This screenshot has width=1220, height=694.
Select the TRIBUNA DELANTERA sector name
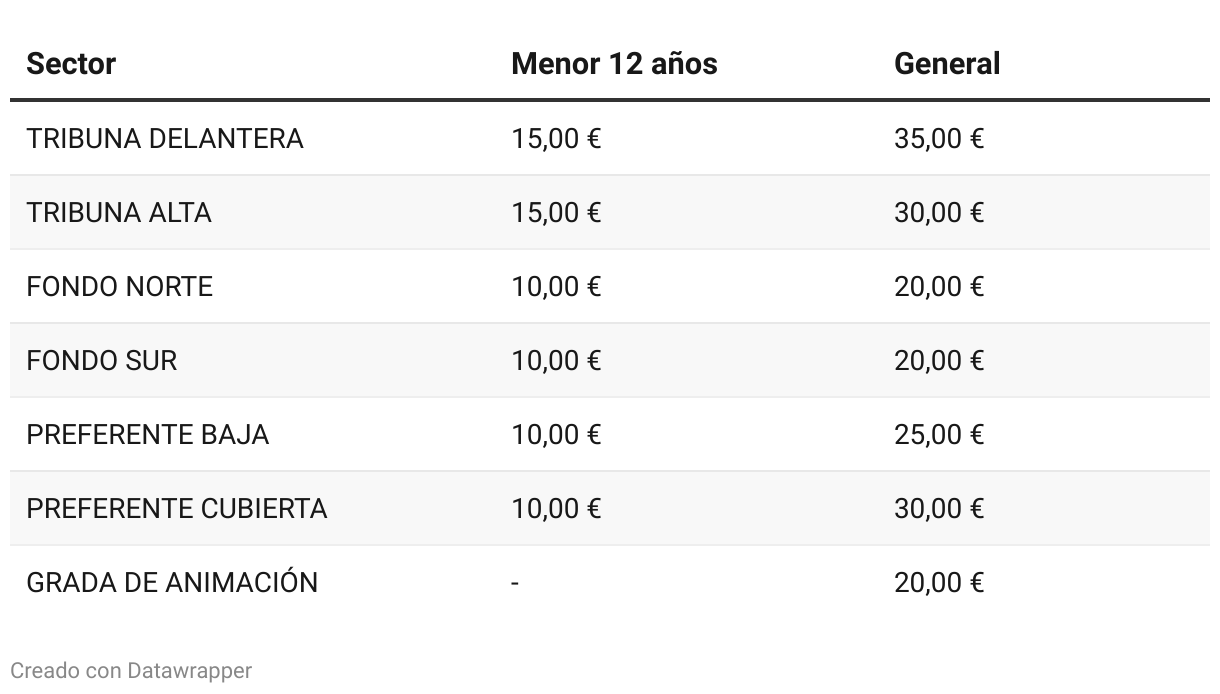[x=165, y=138]
